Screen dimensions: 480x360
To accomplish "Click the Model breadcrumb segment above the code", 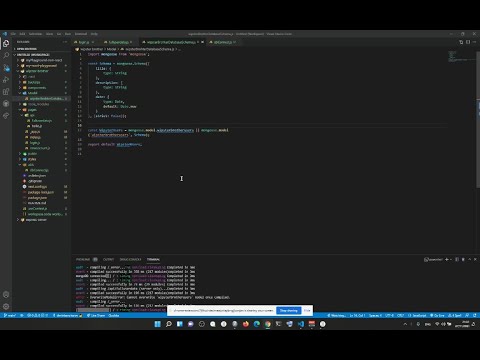I will [x=111, y=49].
